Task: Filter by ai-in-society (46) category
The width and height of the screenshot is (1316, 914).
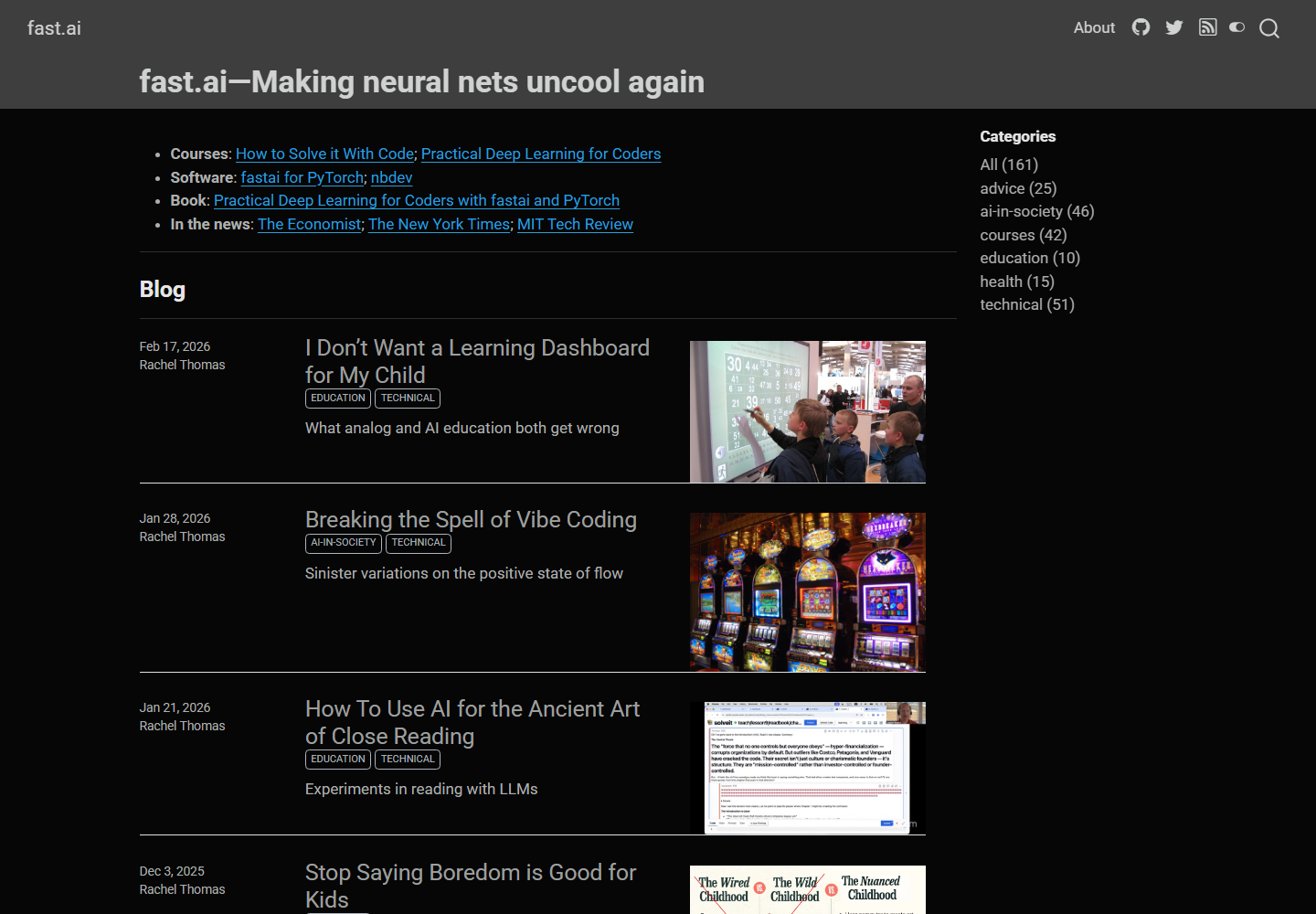Action: click(x=1037, y=211)
